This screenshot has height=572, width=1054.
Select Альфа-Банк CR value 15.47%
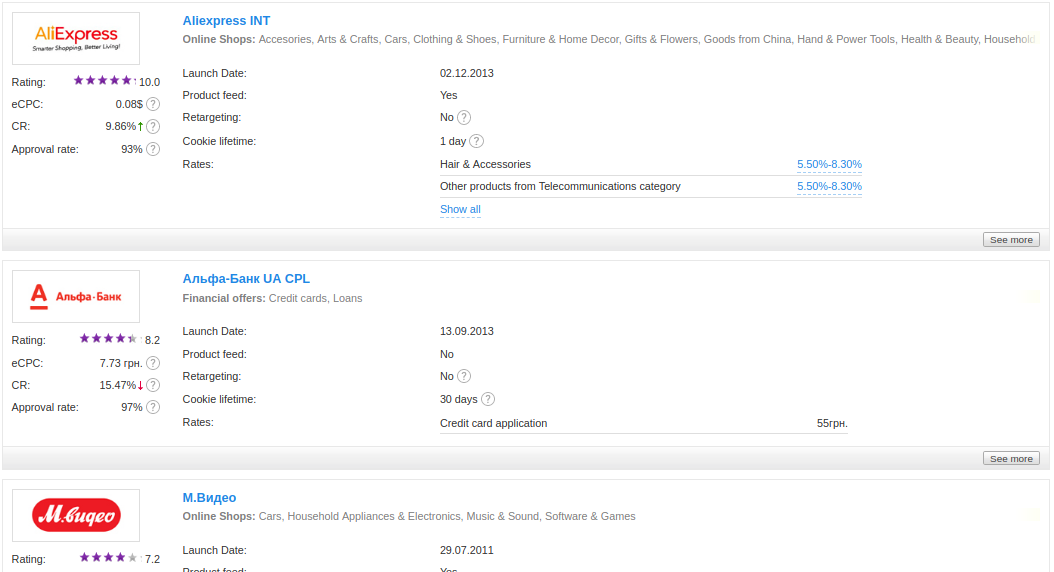click(x=118, y=385)
